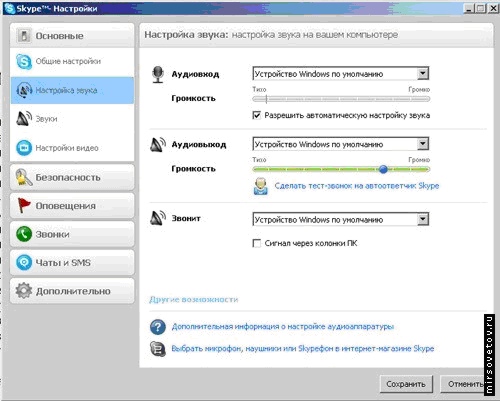Click the blue speaker volume slider knob
This screenshot has height=401, width=500.
tap(383, 169)
